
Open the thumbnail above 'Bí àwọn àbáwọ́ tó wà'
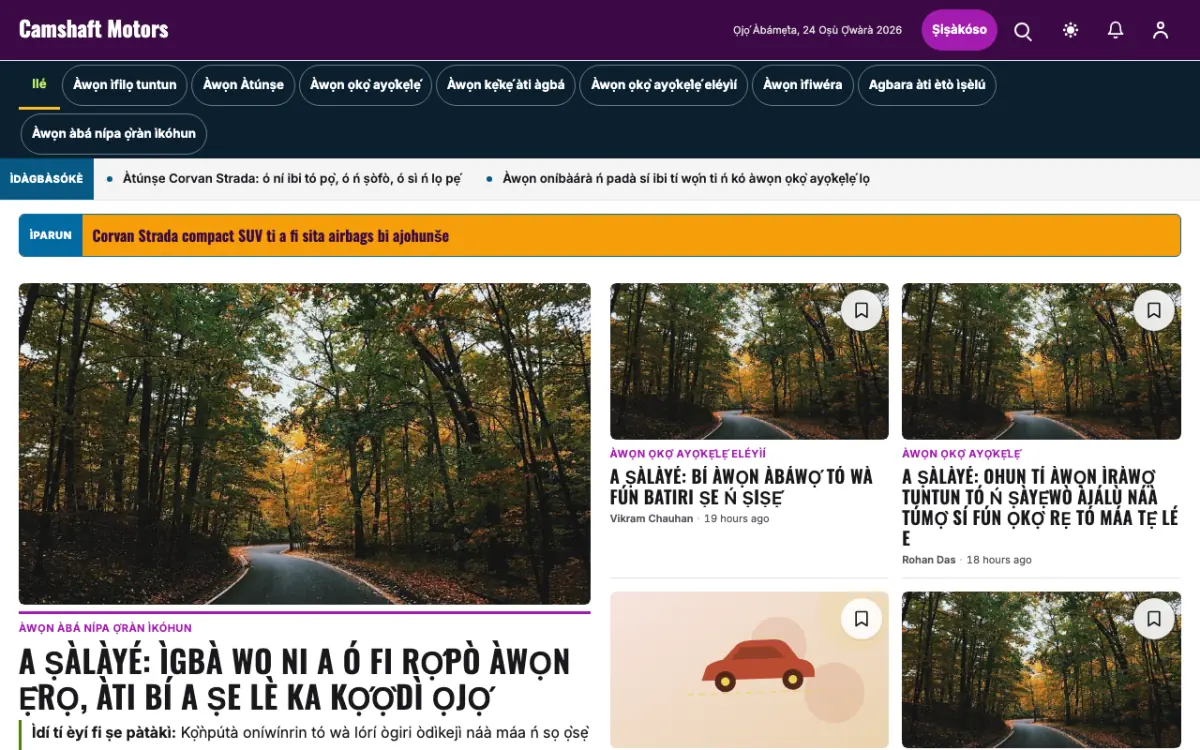click(749, 362)
